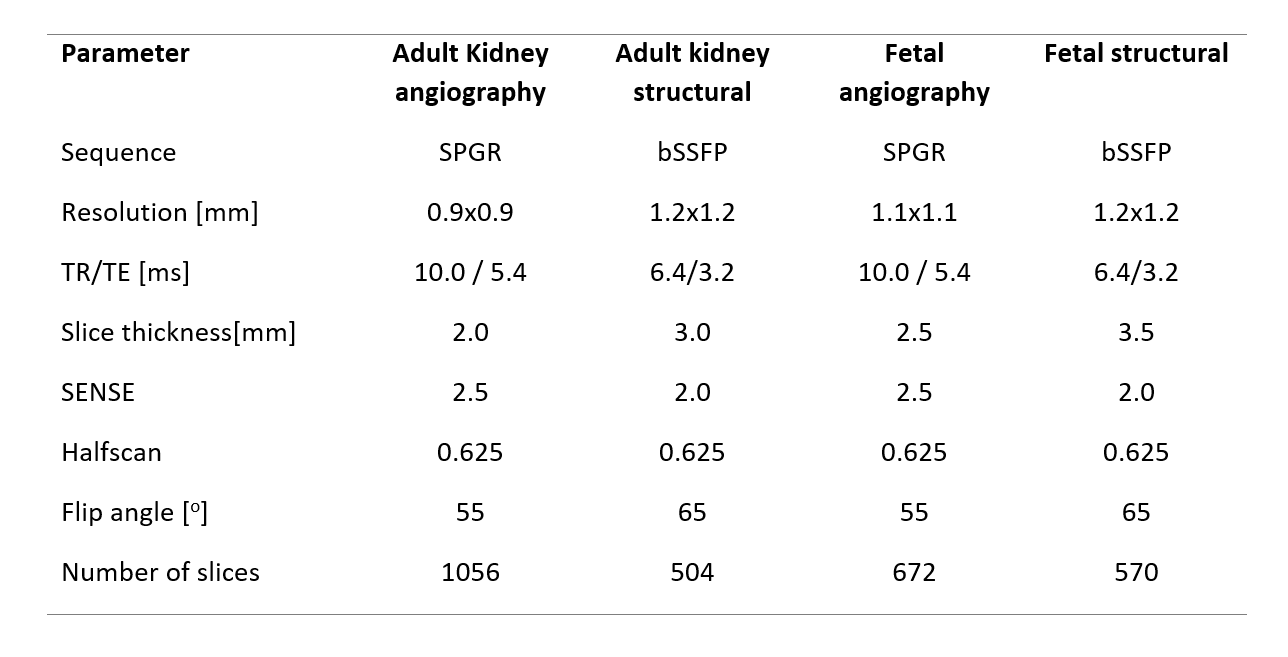Viewport: 1288px width, 657px height.
Task: Select the Fetal angiography column header
Action: click(x=914, y=73)
